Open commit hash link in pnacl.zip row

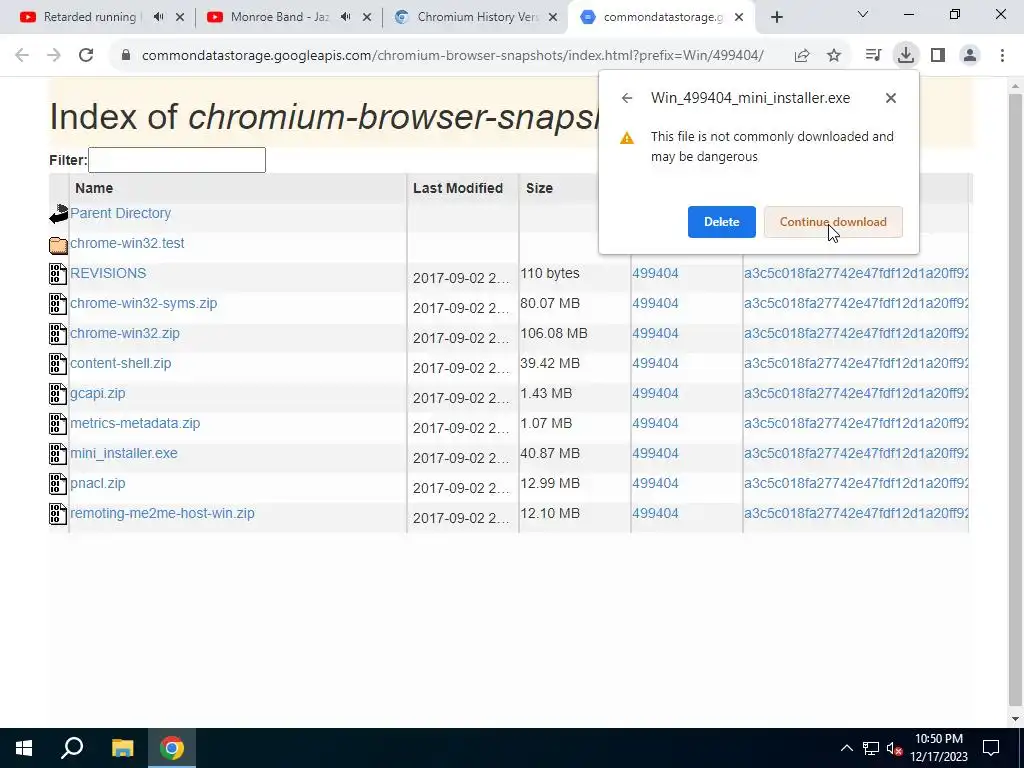pyautogui.click(x=856, y=484)
